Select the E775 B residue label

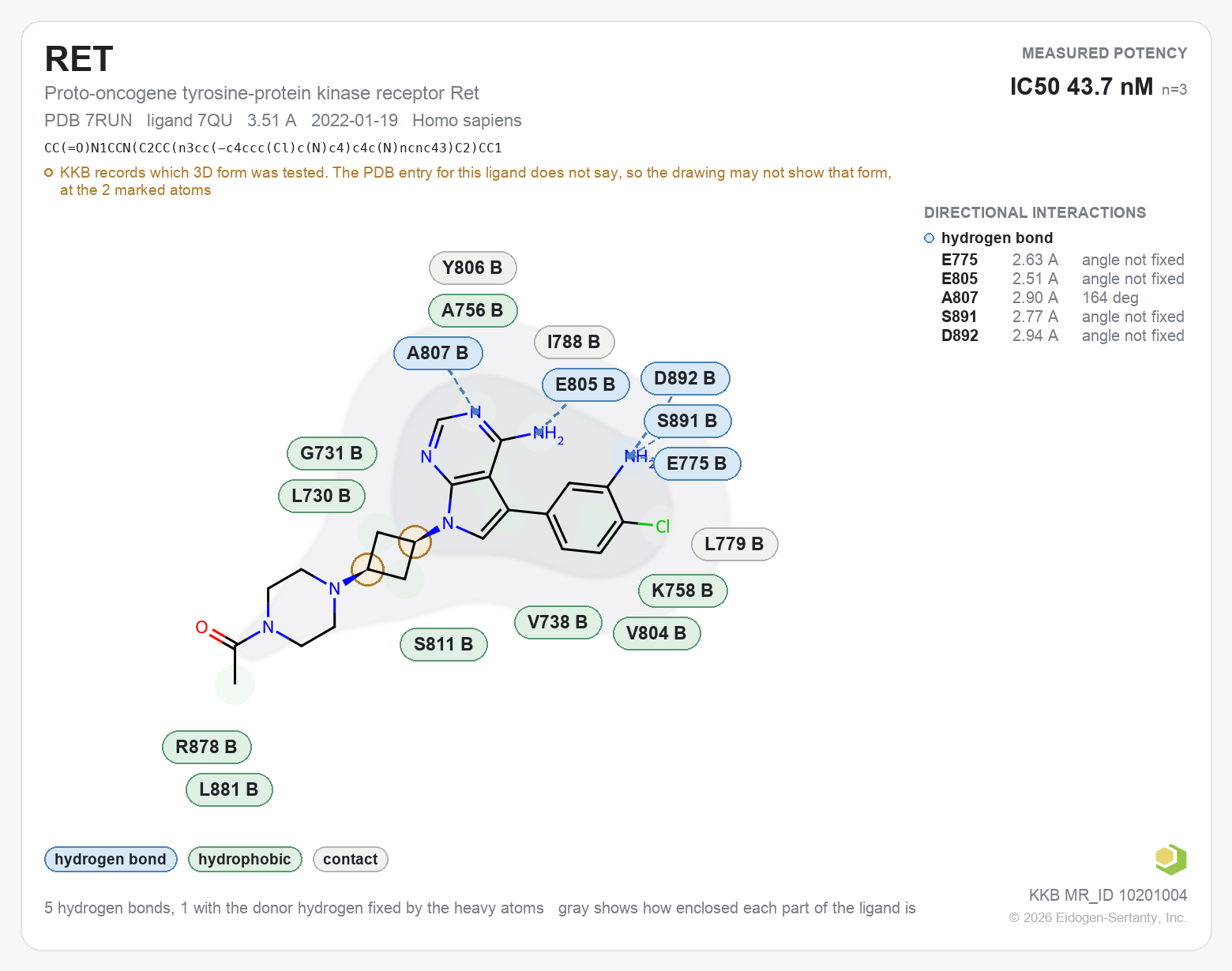tap(697, 463)
